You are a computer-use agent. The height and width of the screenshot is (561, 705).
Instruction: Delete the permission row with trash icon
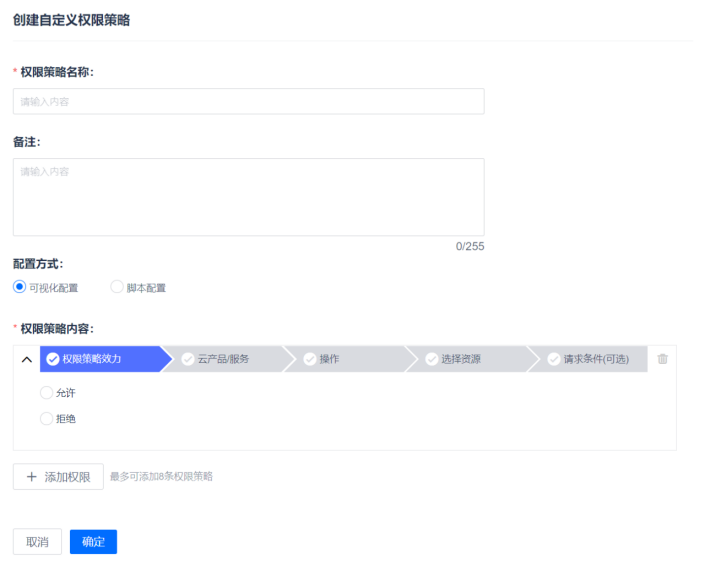click(x=662, y=359)
